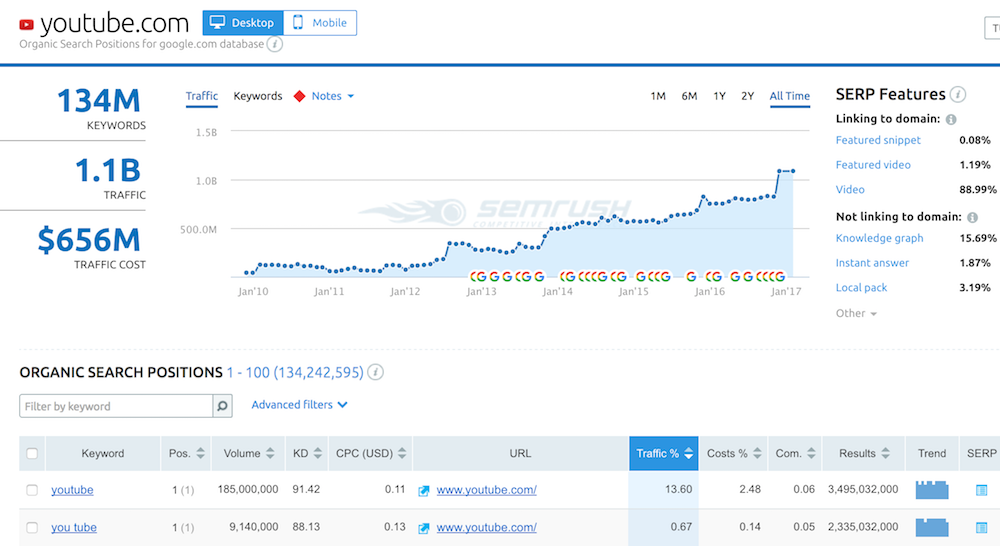Screen dimensions: 1000x546
Task: Open info icon beside google.com database
Action: pos(274,44)
